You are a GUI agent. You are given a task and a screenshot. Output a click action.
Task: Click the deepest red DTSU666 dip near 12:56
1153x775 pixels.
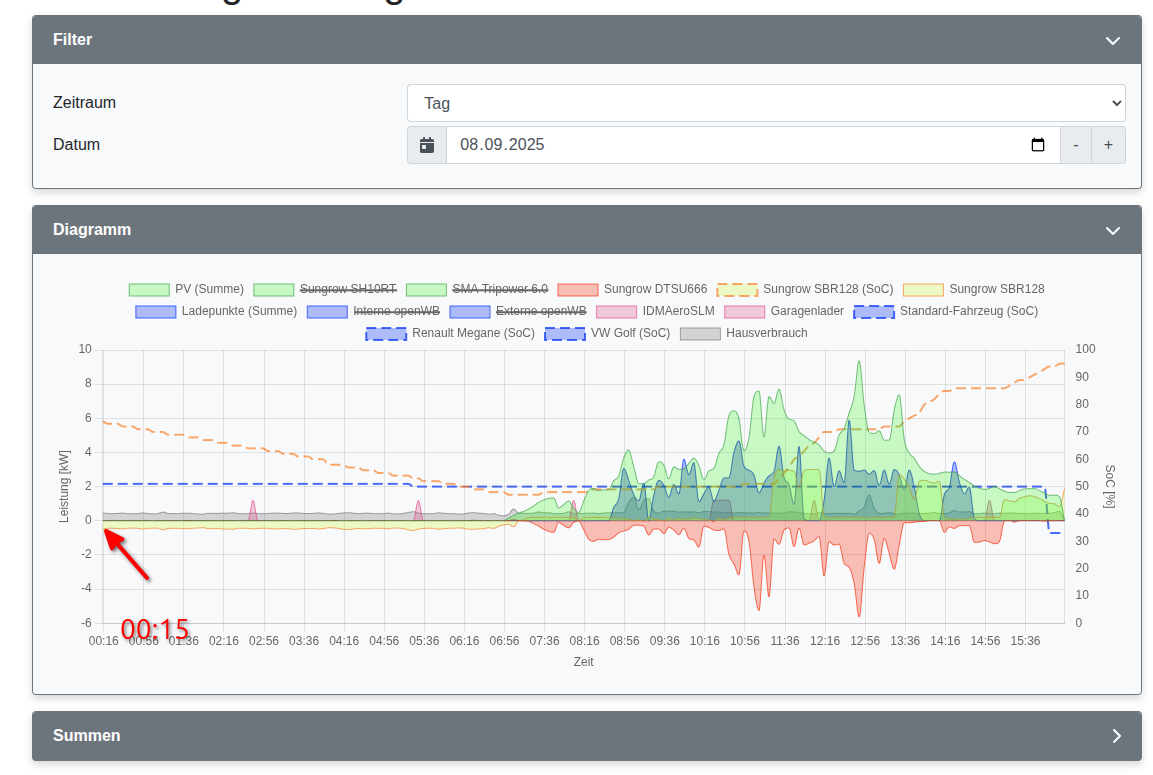pos(859,615)
